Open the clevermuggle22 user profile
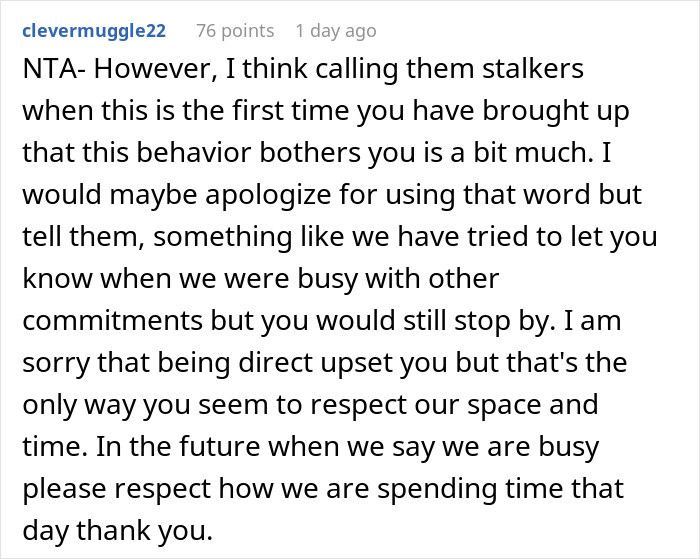Viewport: 700px width, 559px height. click(x=94, y=31)
